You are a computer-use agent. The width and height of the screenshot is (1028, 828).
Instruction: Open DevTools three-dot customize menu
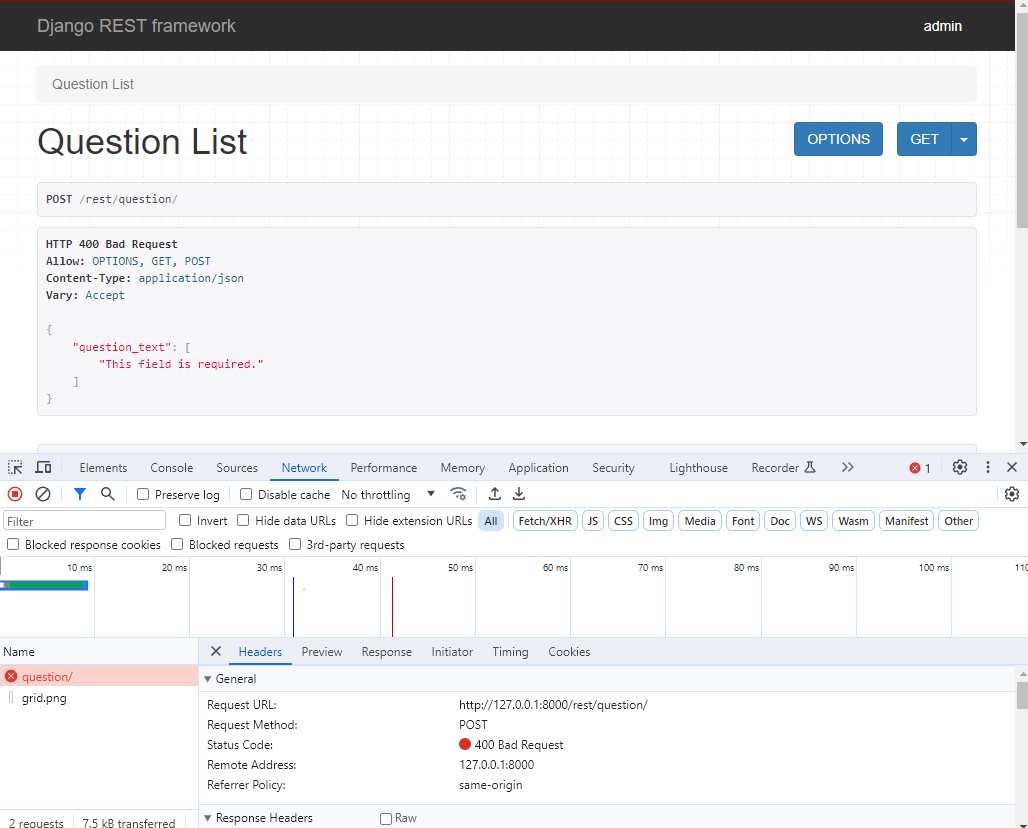tap(987, 467)
